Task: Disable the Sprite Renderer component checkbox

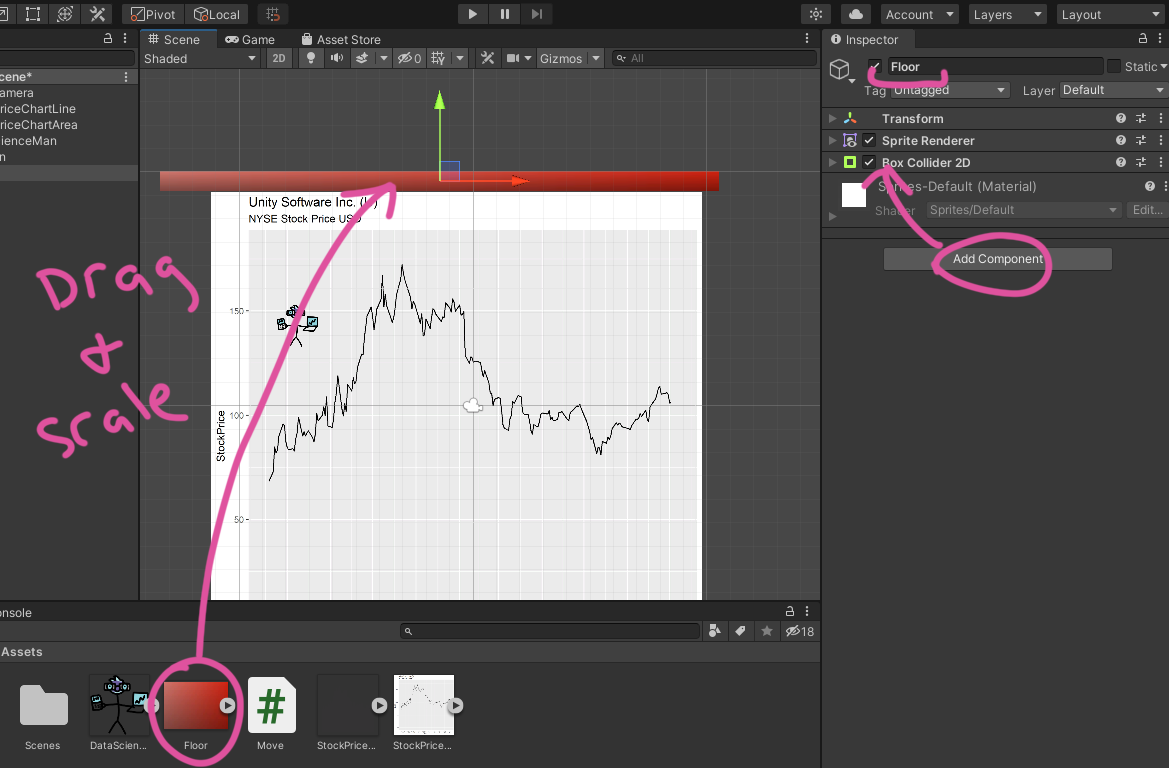Action: 869,140
